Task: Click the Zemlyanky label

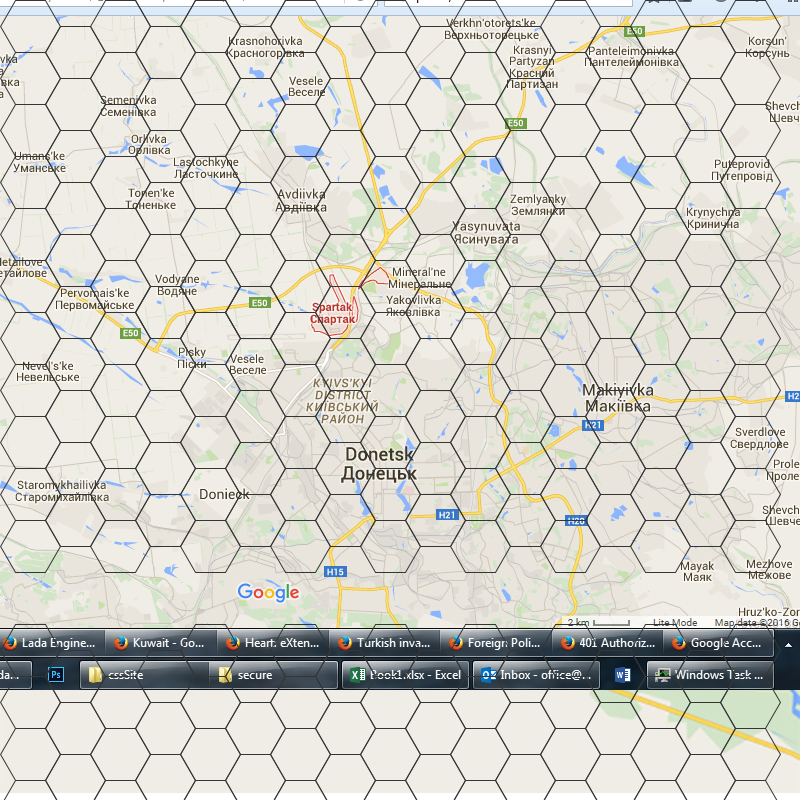Action: coord(538,205)
